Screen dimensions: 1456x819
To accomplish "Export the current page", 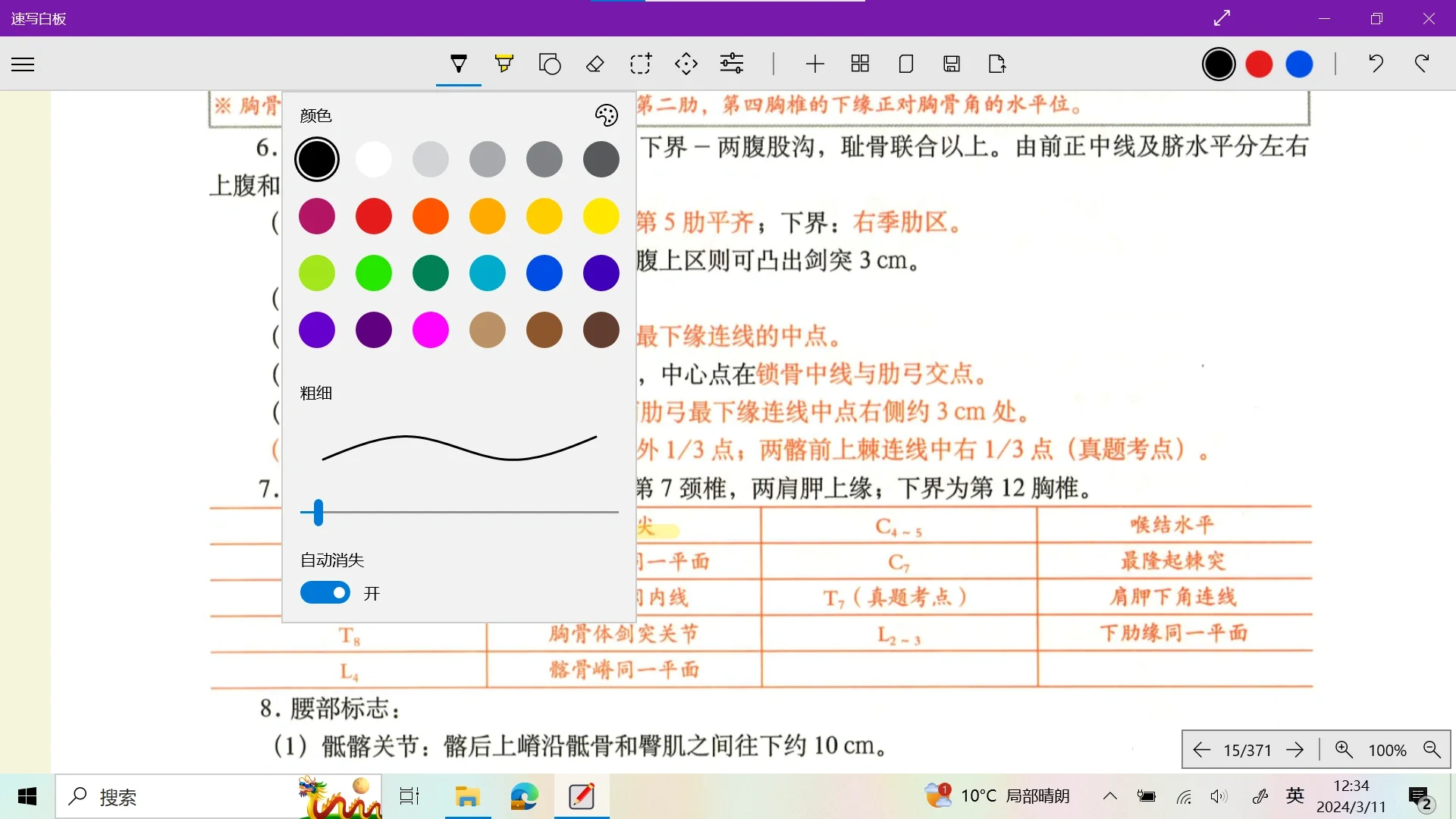I will 996,64.
